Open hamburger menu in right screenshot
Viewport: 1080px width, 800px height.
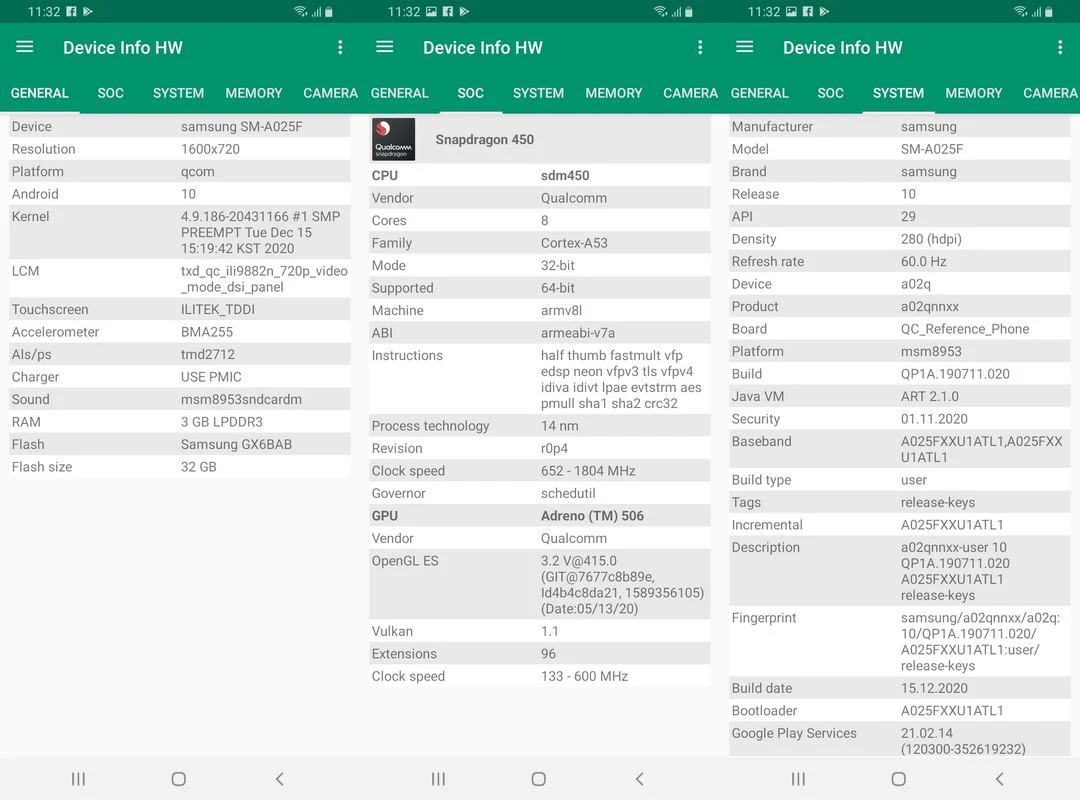(745, 47)
